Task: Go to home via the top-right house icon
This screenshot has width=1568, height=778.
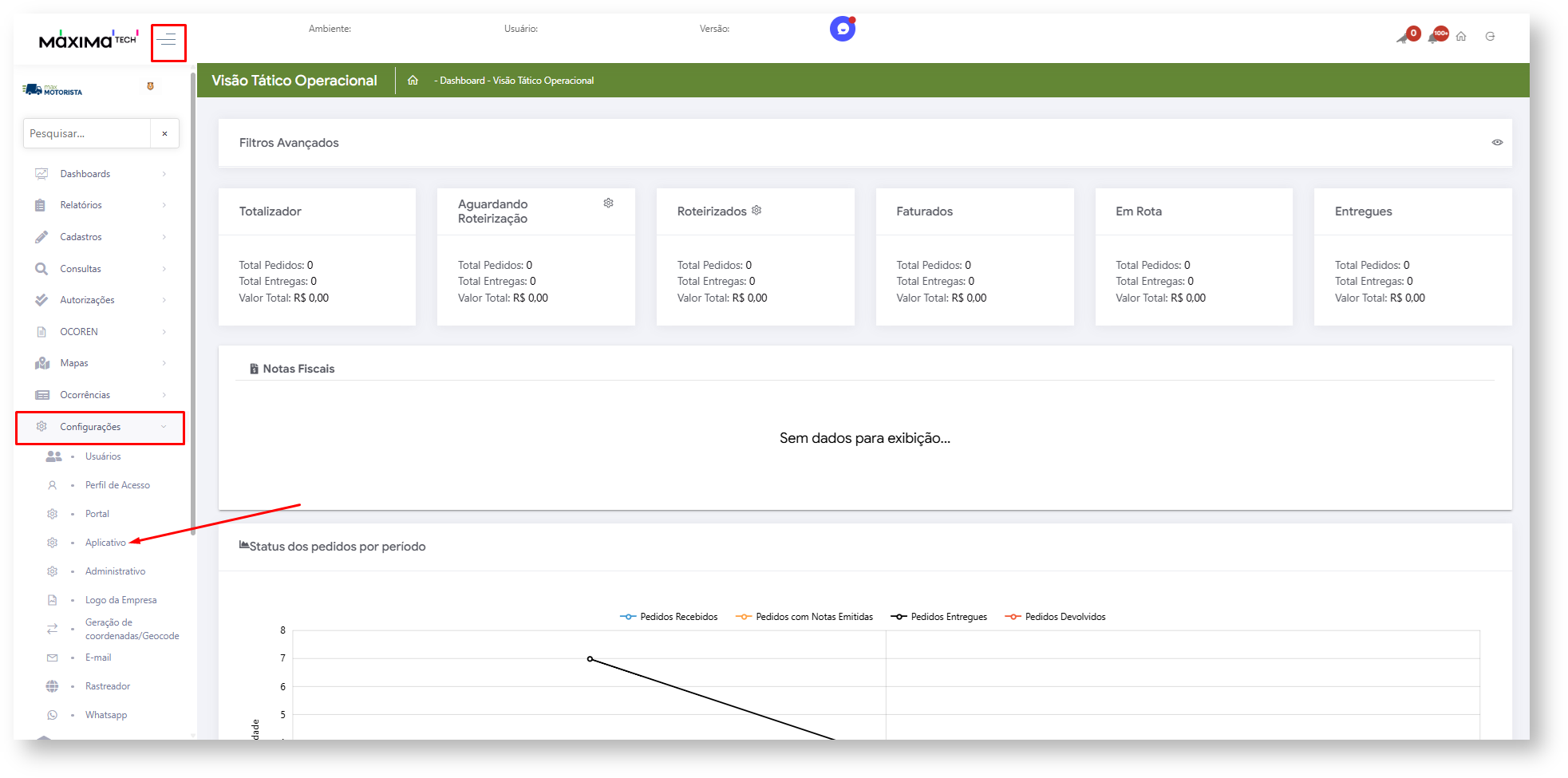Action: [1461, 37]
